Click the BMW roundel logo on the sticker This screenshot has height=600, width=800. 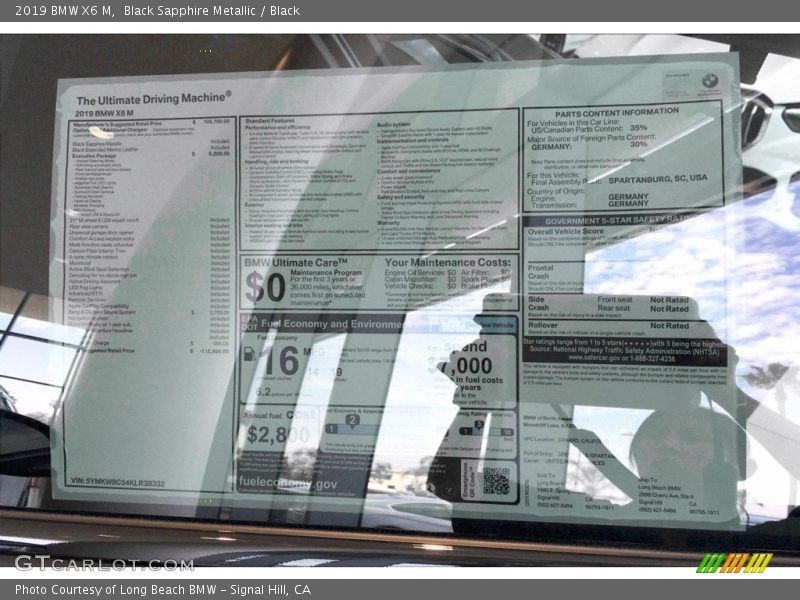[x=710, y=81]
